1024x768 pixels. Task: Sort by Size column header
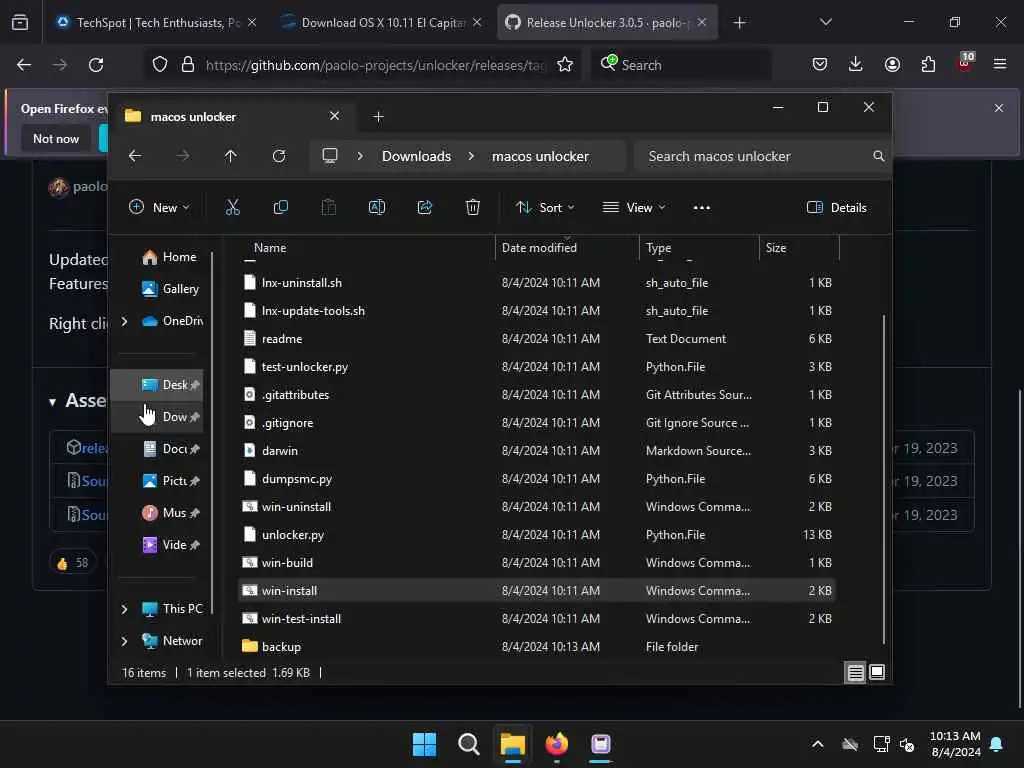775,248
